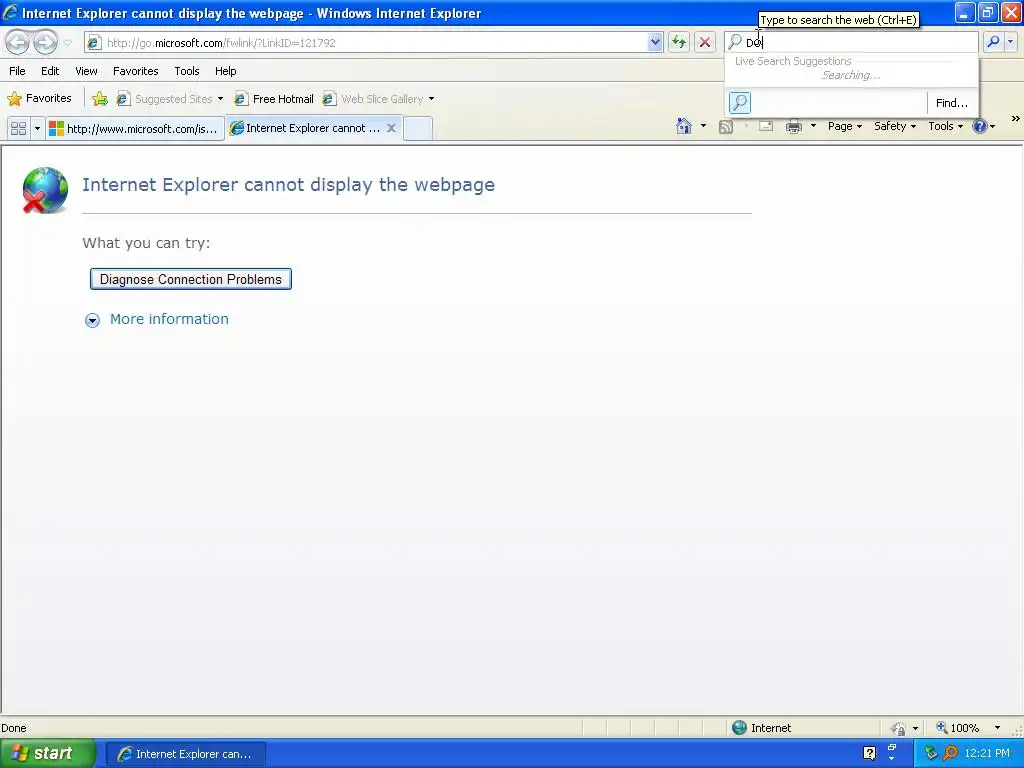Open the Safety command bar menu
Viewport: 1024px width, 768px height.
tap(895, 126)
